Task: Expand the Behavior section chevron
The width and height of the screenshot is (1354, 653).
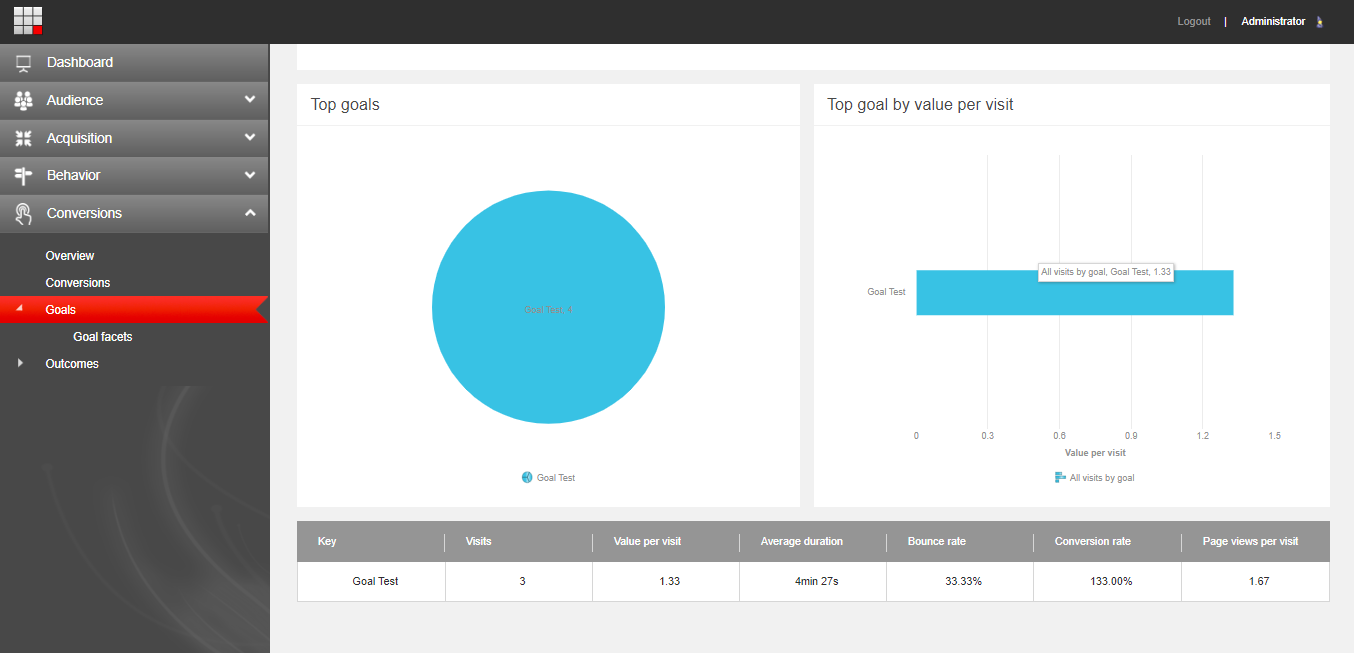Action: [250, 175]
